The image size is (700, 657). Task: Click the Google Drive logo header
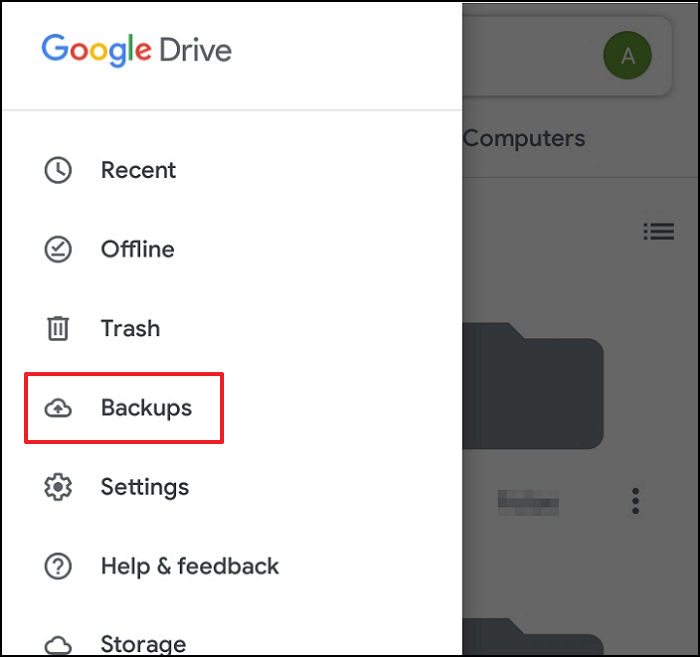pos(137,50)
